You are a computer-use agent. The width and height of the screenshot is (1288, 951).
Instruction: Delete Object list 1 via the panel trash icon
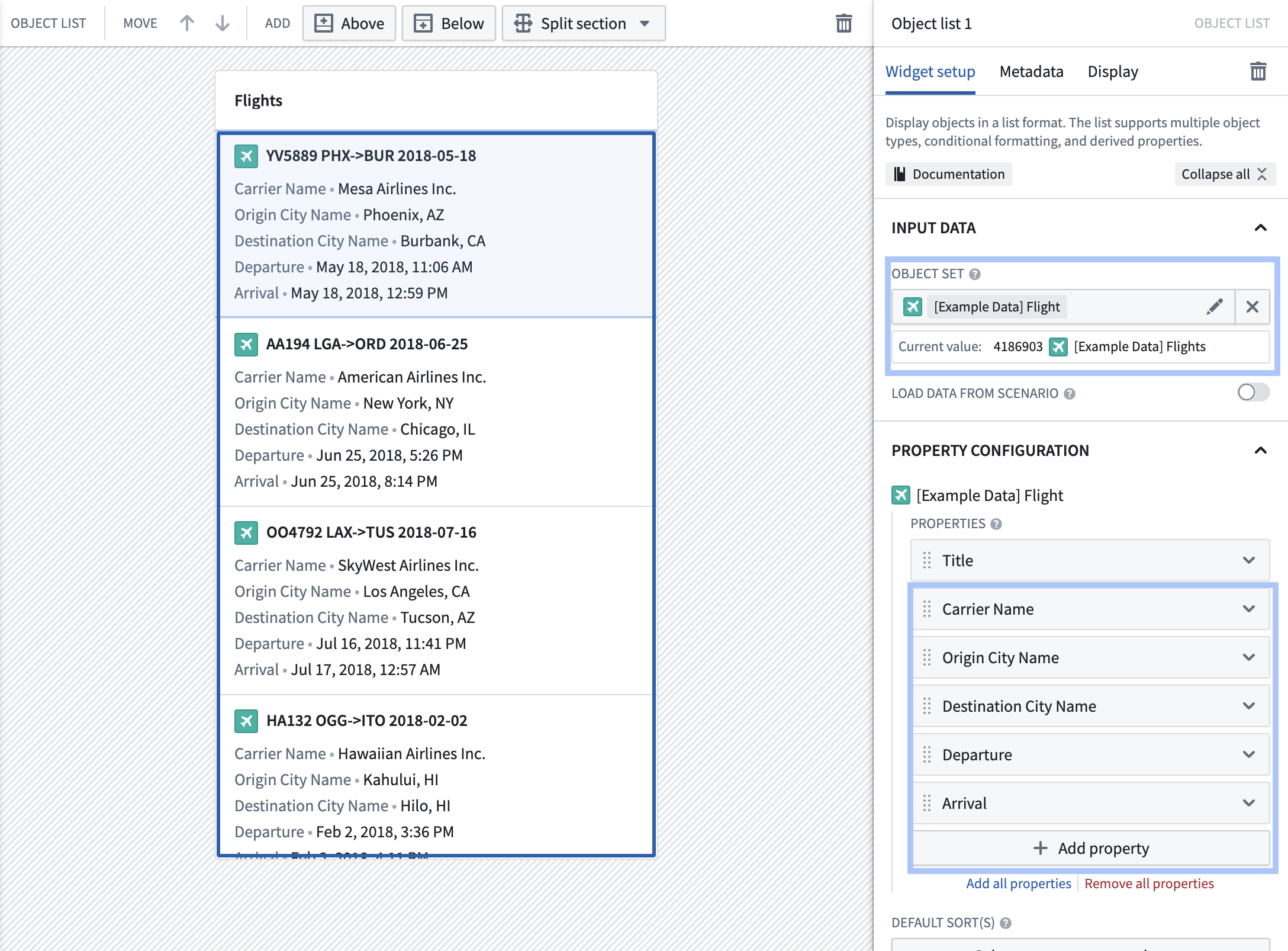pyautogui.click(x=1258, y=72)
